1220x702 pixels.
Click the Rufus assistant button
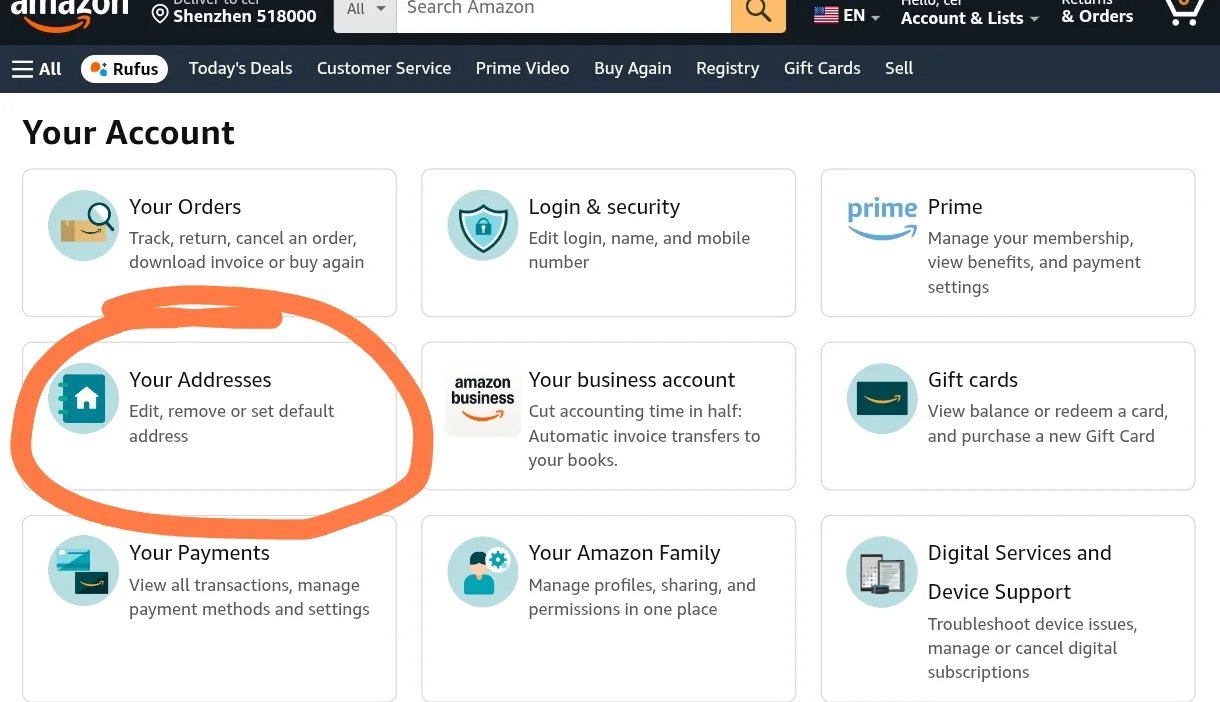pos(124,69)
